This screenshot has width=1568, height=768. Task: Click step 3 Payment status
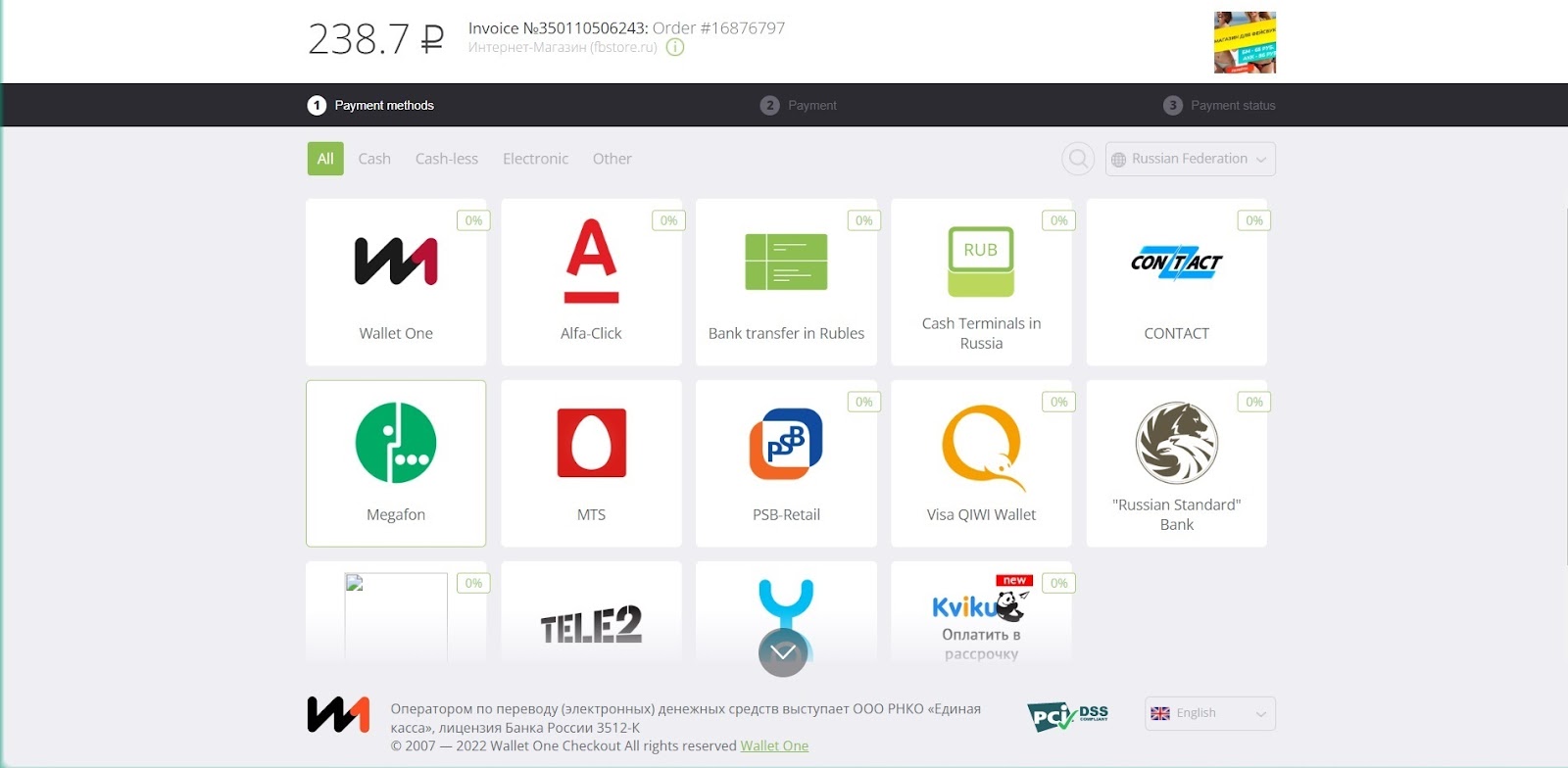click(1219, 105)
